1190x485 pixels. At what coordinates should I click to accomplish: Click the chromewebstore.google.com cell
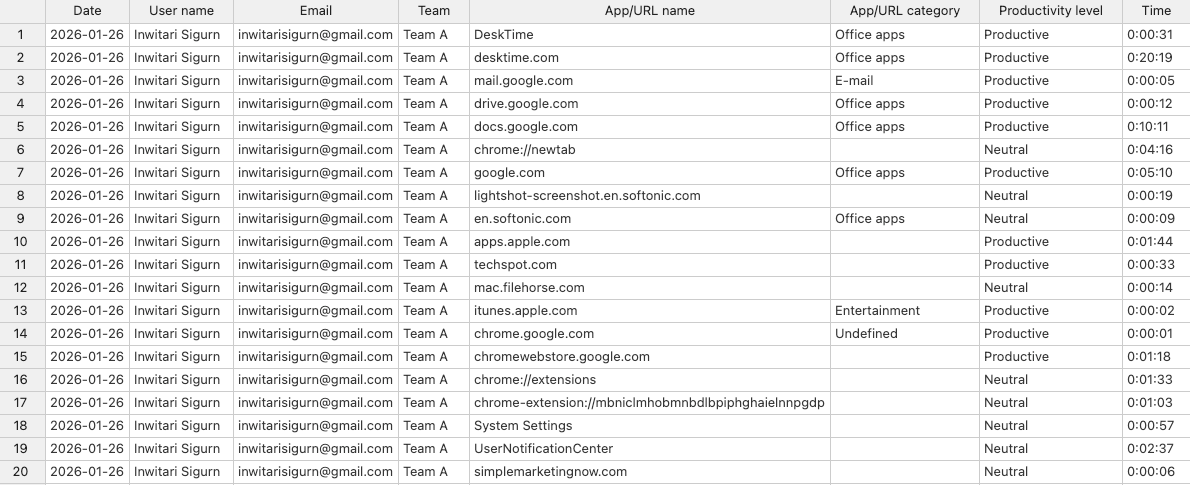650,357
